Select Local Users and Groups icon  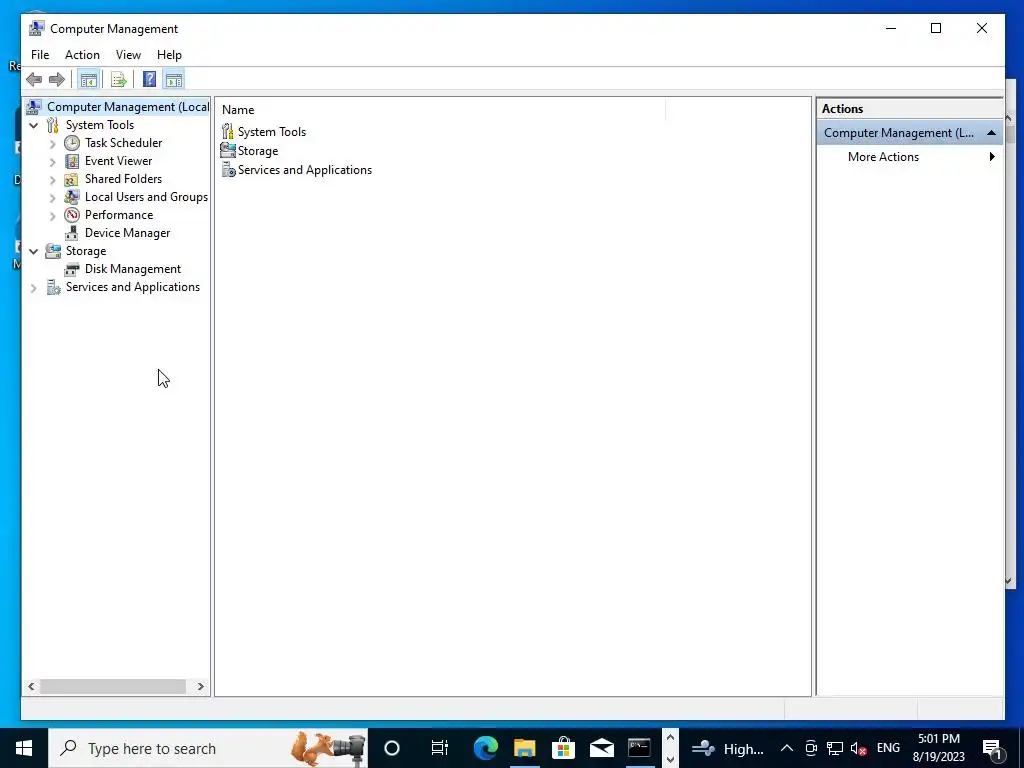[x=72, y=197]
